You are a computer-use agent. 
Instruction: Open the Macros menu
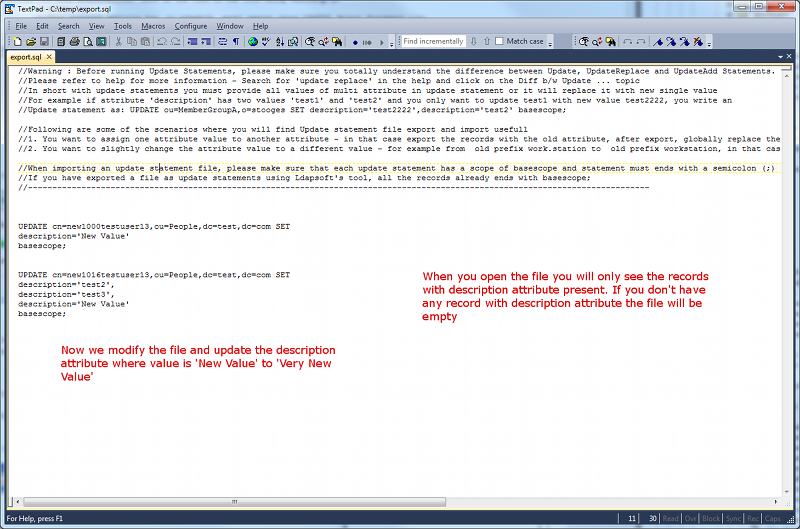pyautogui.click(x=153, y=26)
